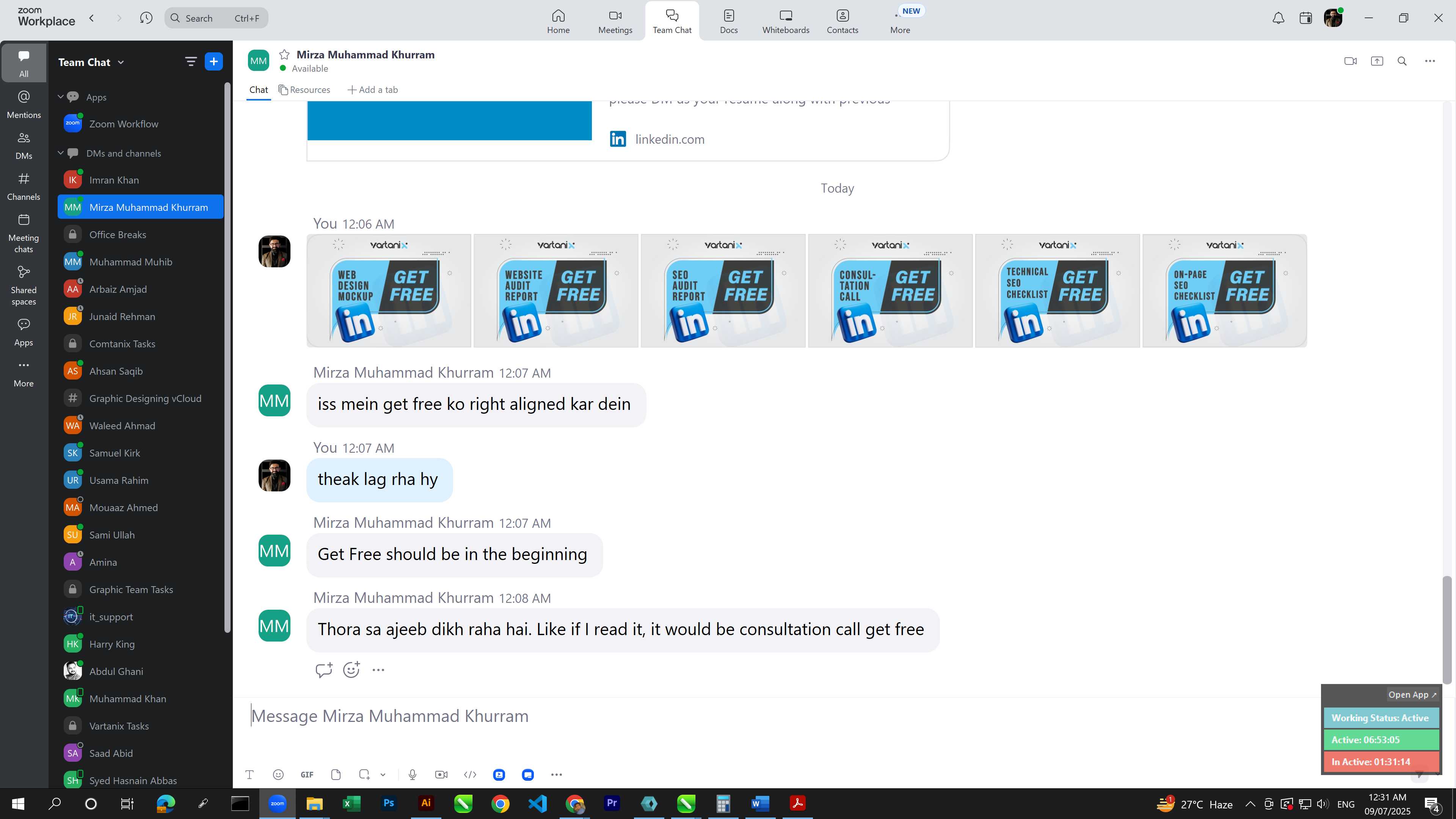Image resolution: width=1456 pixels, height=819 pixels.
Task: Open the Docs tab
Action: tap(728, 22)
